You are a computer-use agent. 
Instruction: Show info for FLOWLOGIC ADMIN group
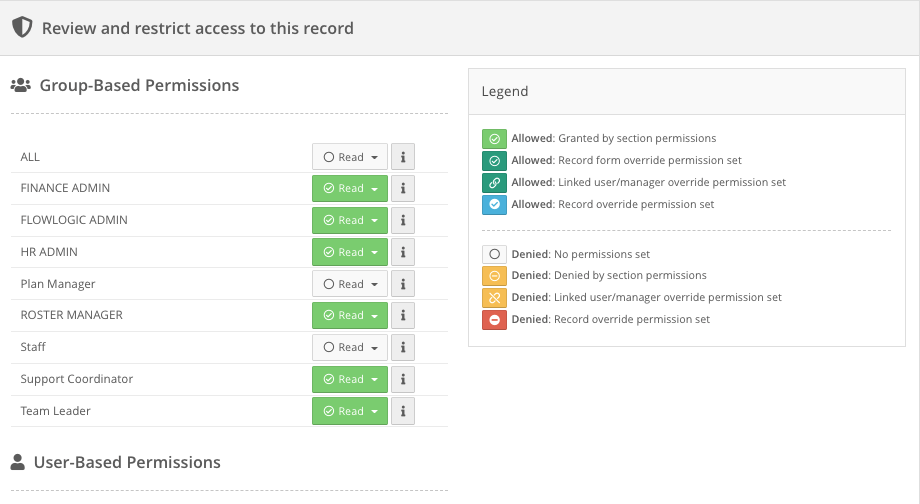pos(403,220)
